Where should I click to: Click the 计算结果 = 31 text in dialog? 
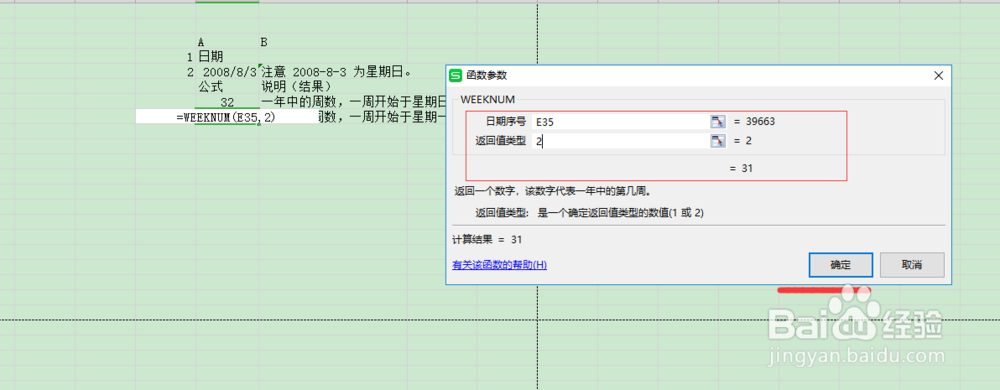pos(487,240)
